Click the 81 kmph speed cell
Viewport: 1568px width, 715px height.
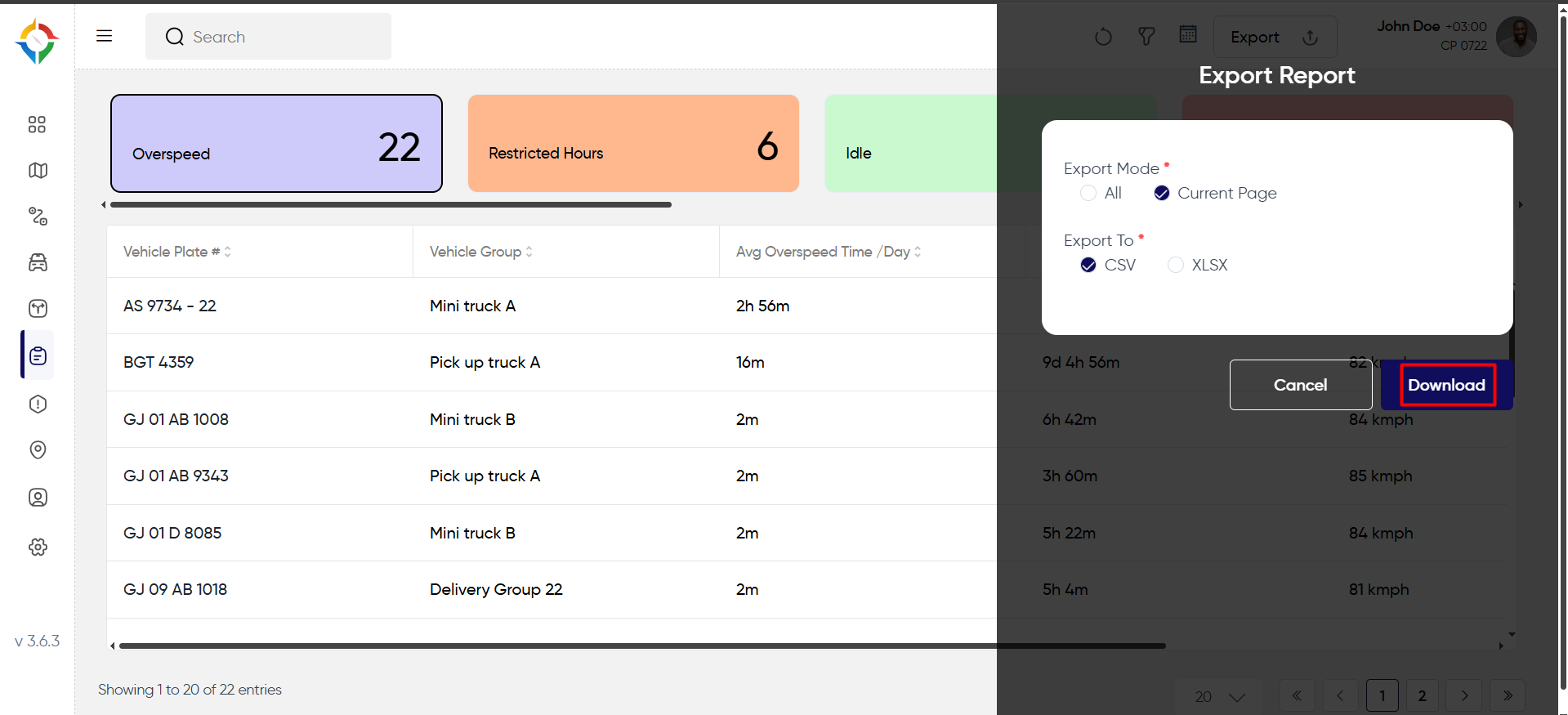(x=1379, y=589)
